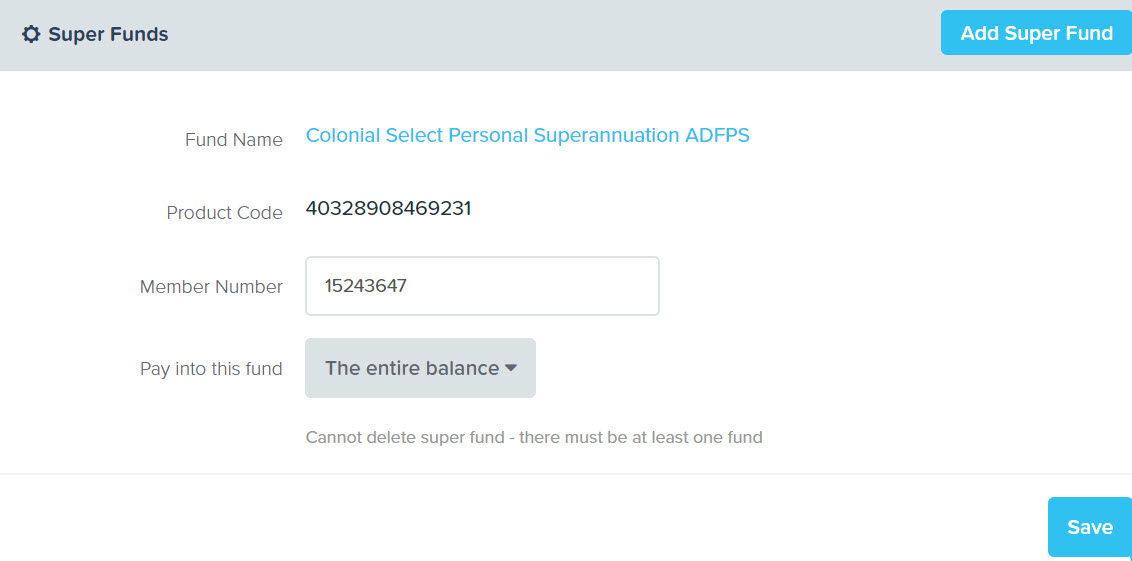The image size is (1132, 561).
Task: Click "The entire balance" text in the dropdown
Action: tap(412, 368)
